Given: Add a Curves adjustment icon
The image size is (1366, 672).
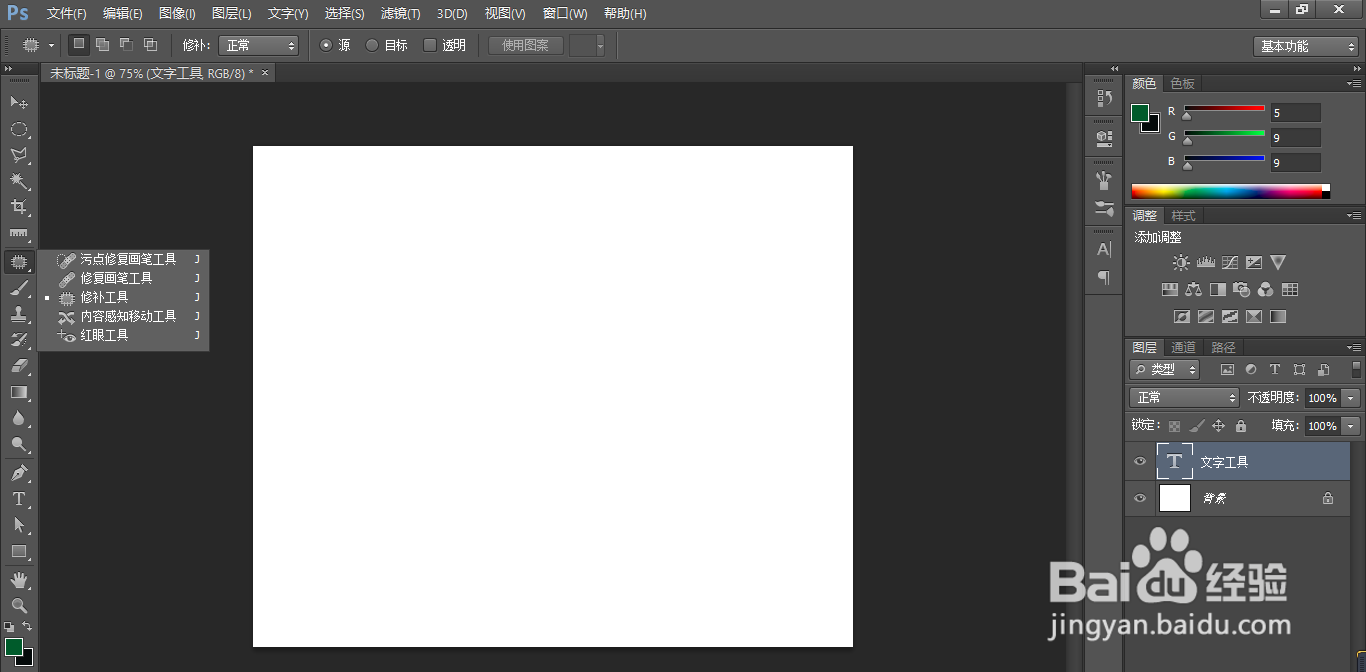Looking at the screenshot, I should click(1229, 263).
